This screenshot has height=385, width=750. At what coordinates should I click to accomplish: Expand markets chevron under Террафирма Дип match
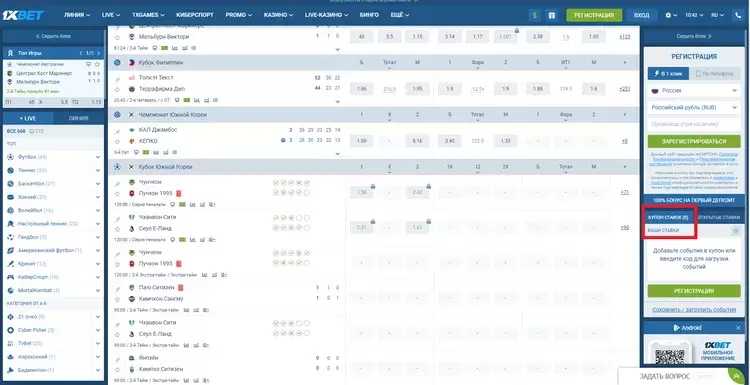click(x=337, y=101)
